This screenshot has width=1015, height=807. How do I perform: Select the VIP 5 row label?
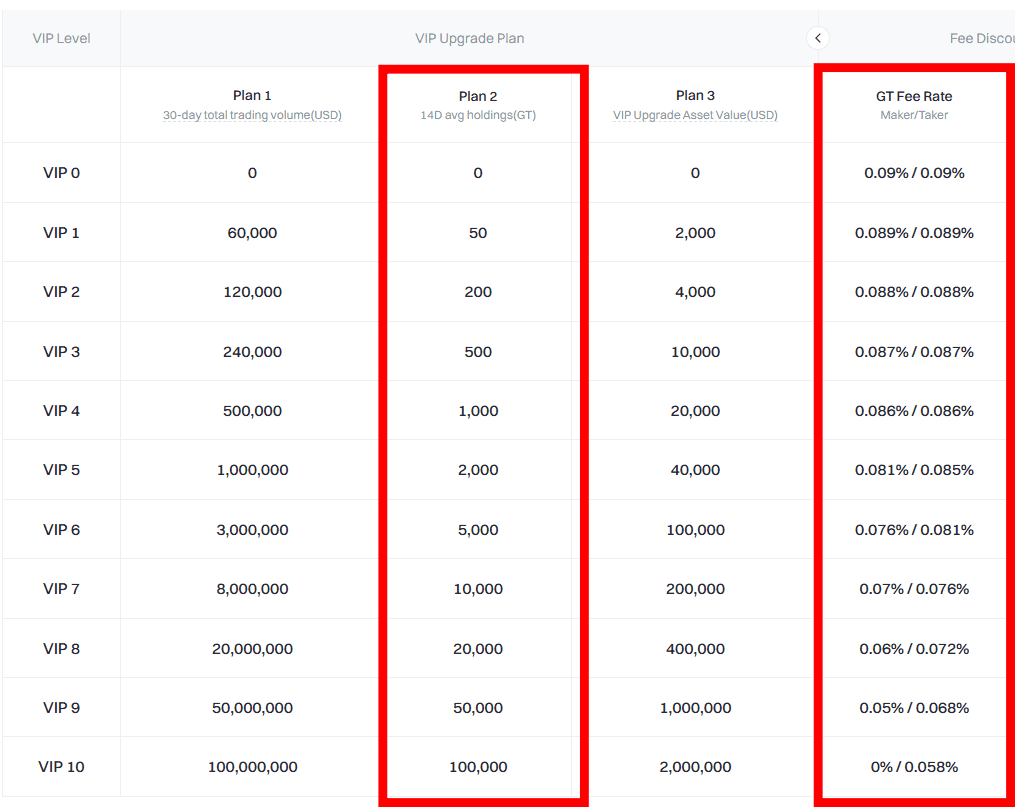coord(61,470)
